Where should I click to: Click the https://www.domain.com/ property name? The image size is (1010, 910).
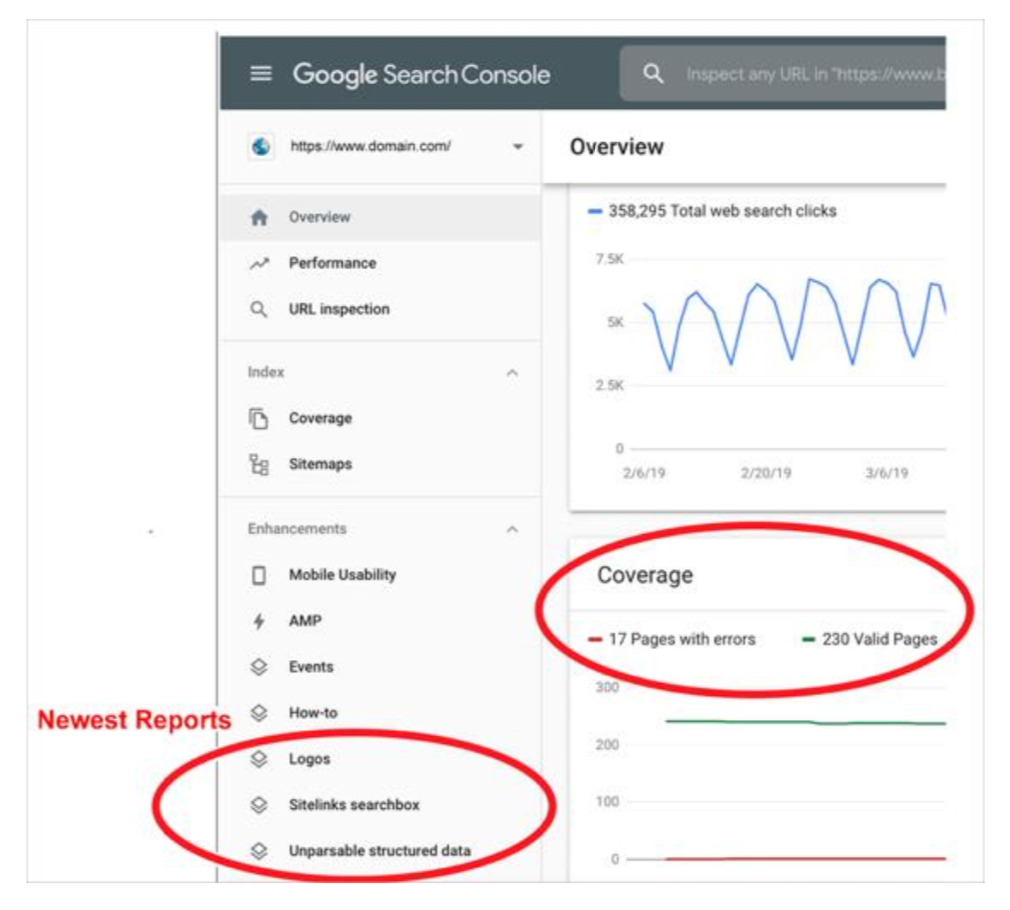click(x=370, y=146)
